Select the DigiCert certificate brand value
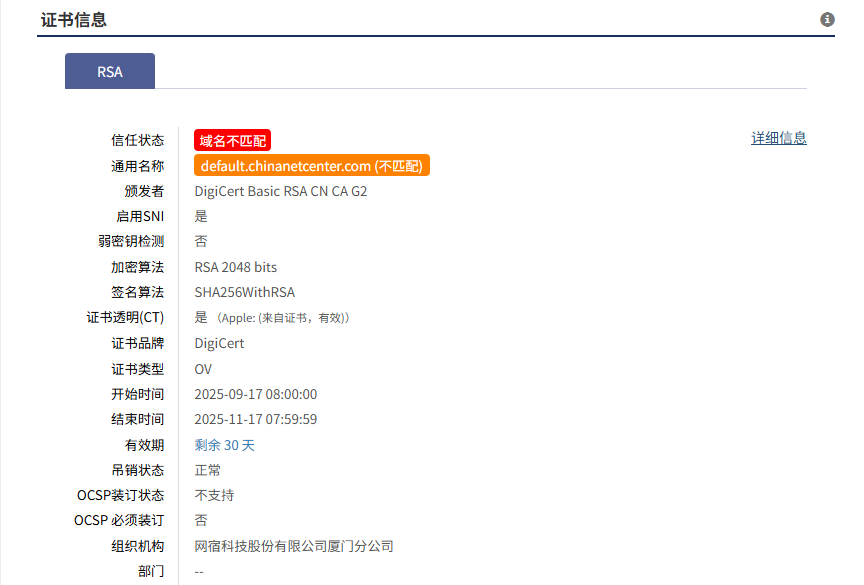This screenshot has height=585, width=864. pos(218,342)
